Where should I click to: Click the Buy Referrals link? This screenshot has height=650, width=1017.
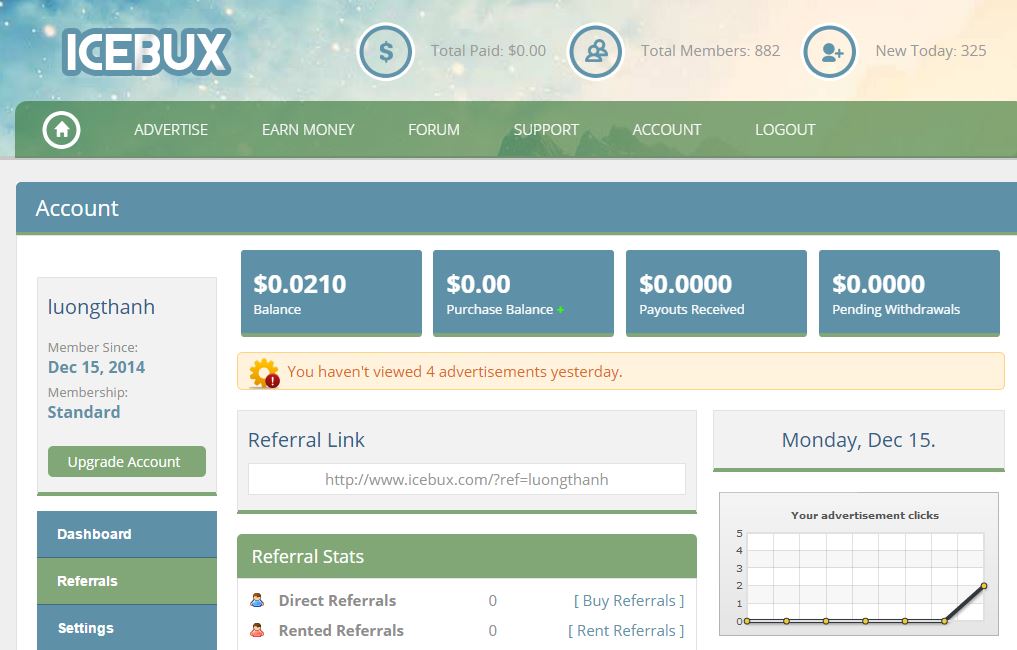pyautogui.click(x=628, y=601)
